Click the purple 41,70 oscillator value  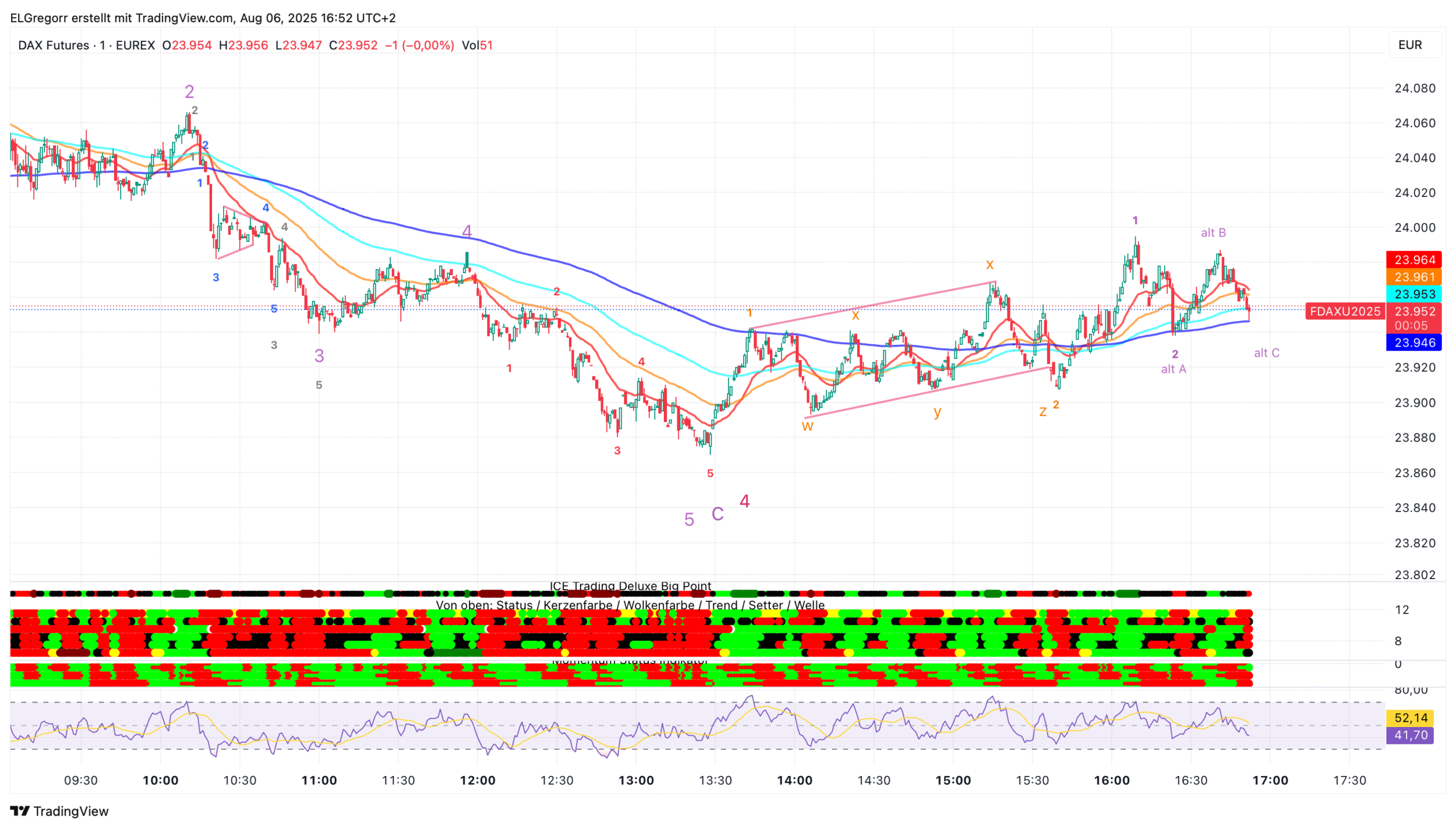click(1411, 735)
